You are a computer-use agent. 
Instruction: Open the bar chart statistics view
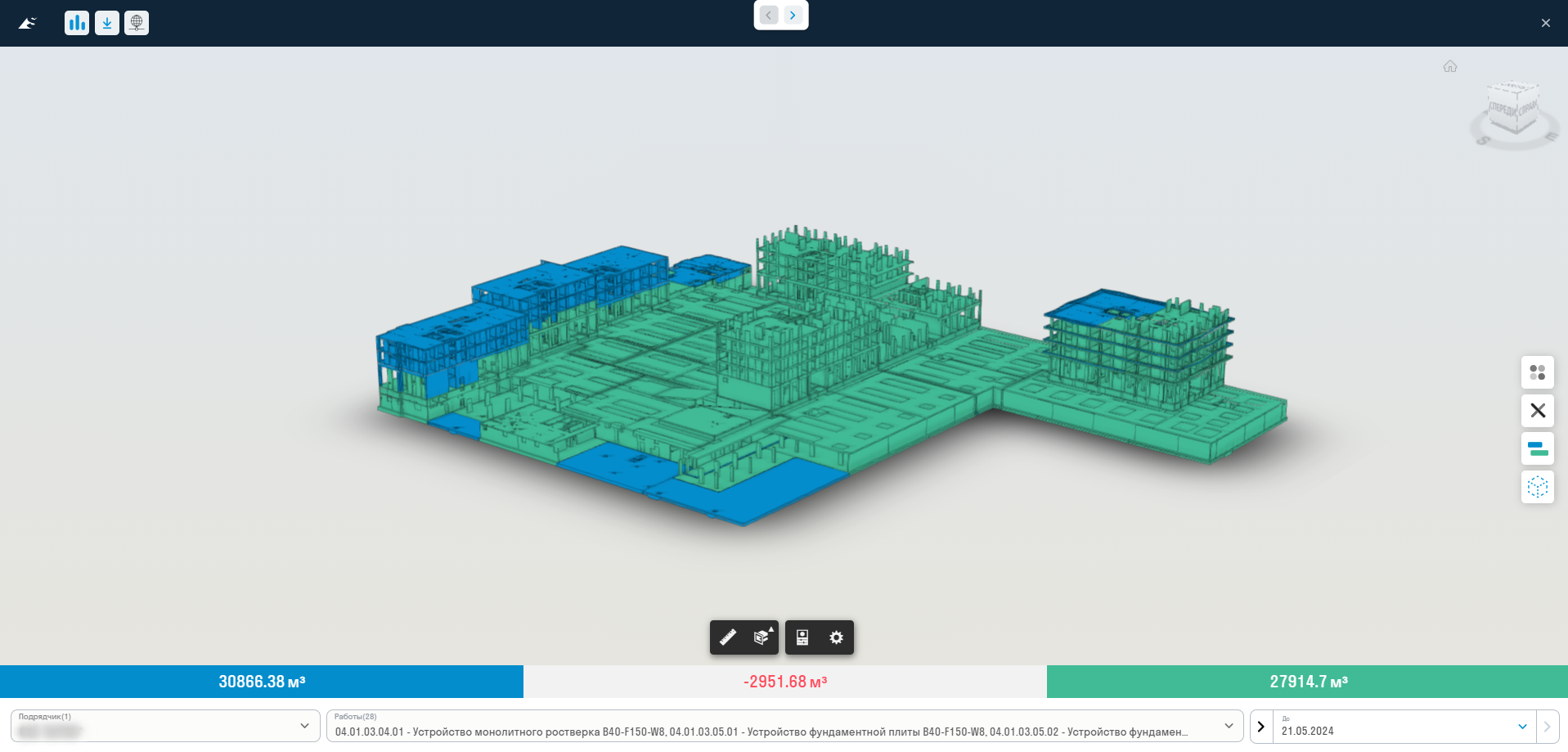77,23
